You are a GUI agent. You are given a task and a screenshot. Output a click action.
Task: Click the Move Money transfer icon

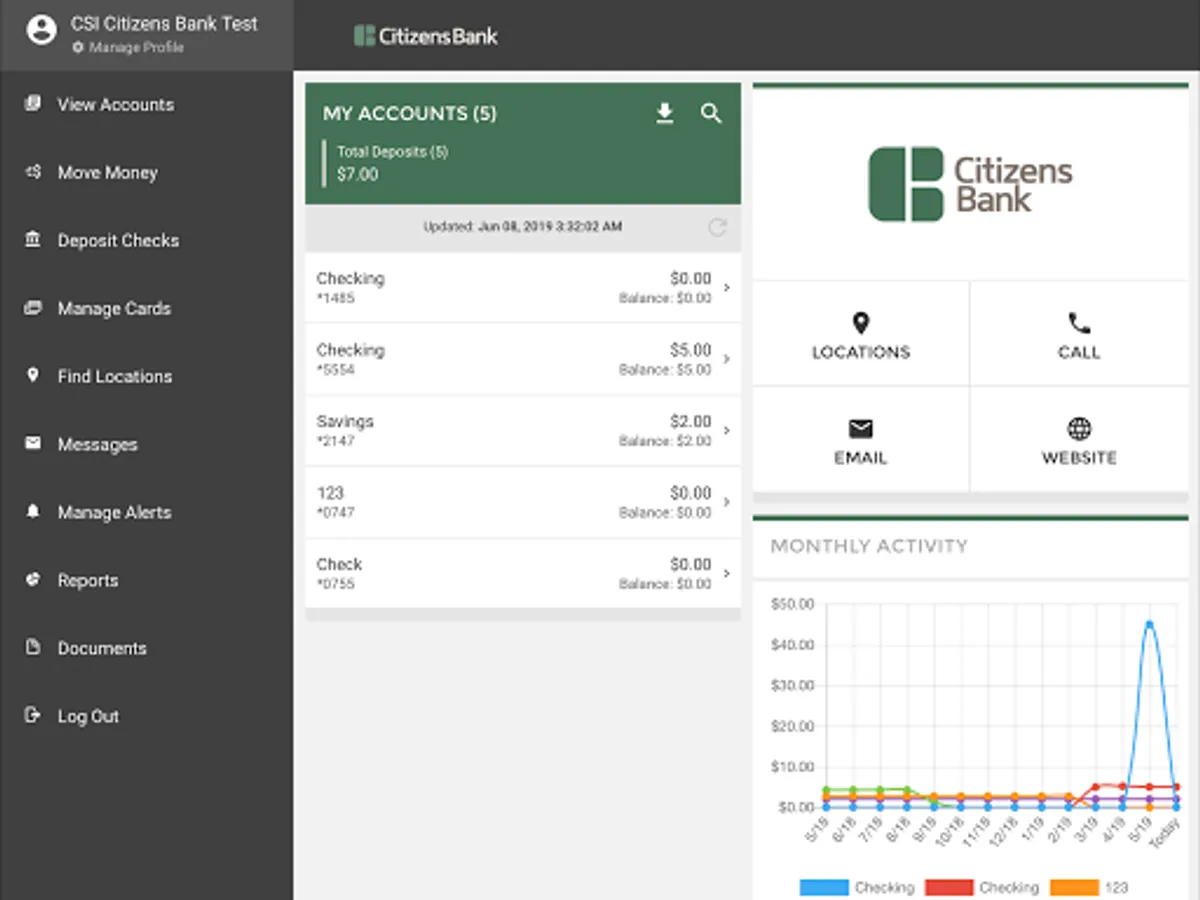(x=33, y=171)
